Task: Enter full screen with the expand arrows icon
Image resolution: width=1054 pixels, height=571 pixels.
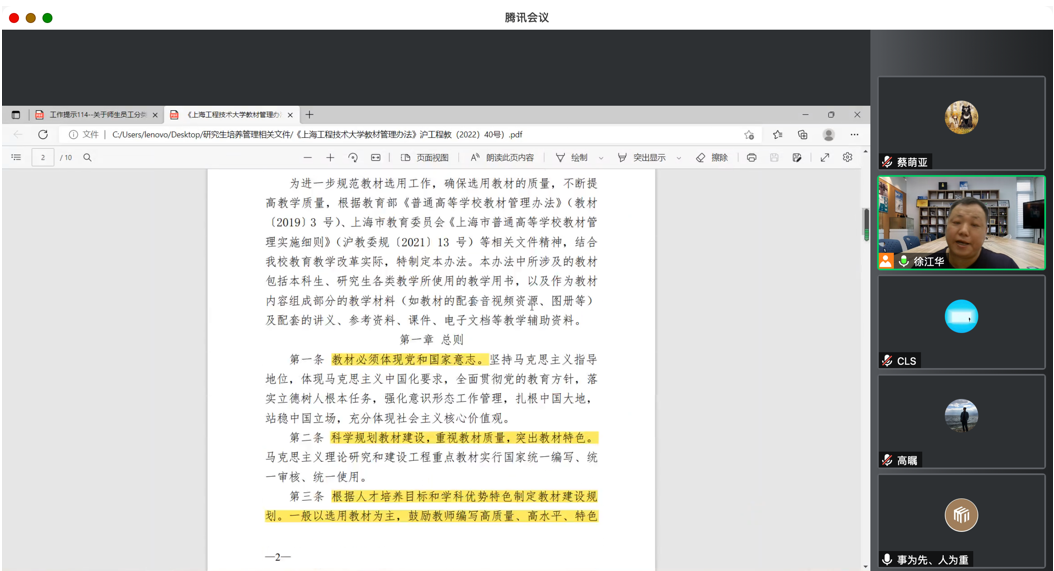Action: click(825, 158)
